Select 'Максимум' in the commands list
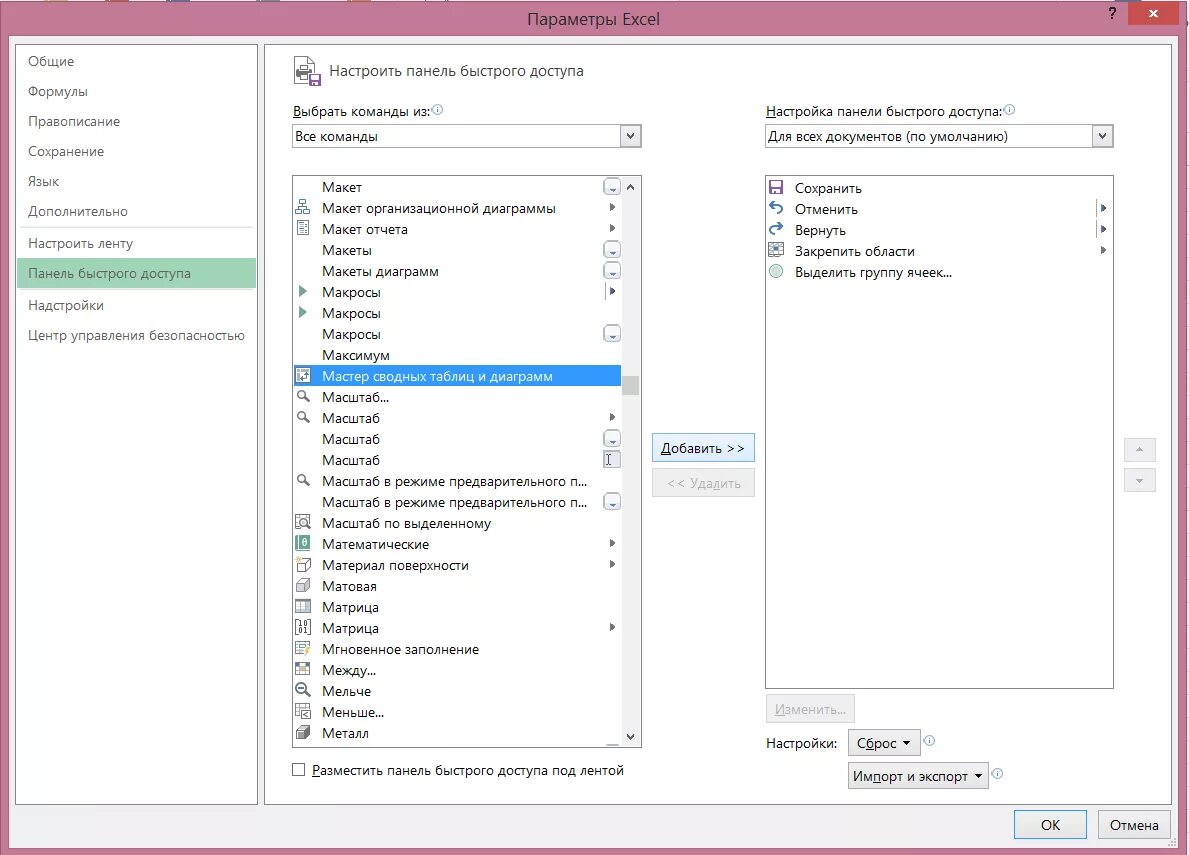Image resolution: width=1189 pixels, height=855 pixels. pos(457,355)
